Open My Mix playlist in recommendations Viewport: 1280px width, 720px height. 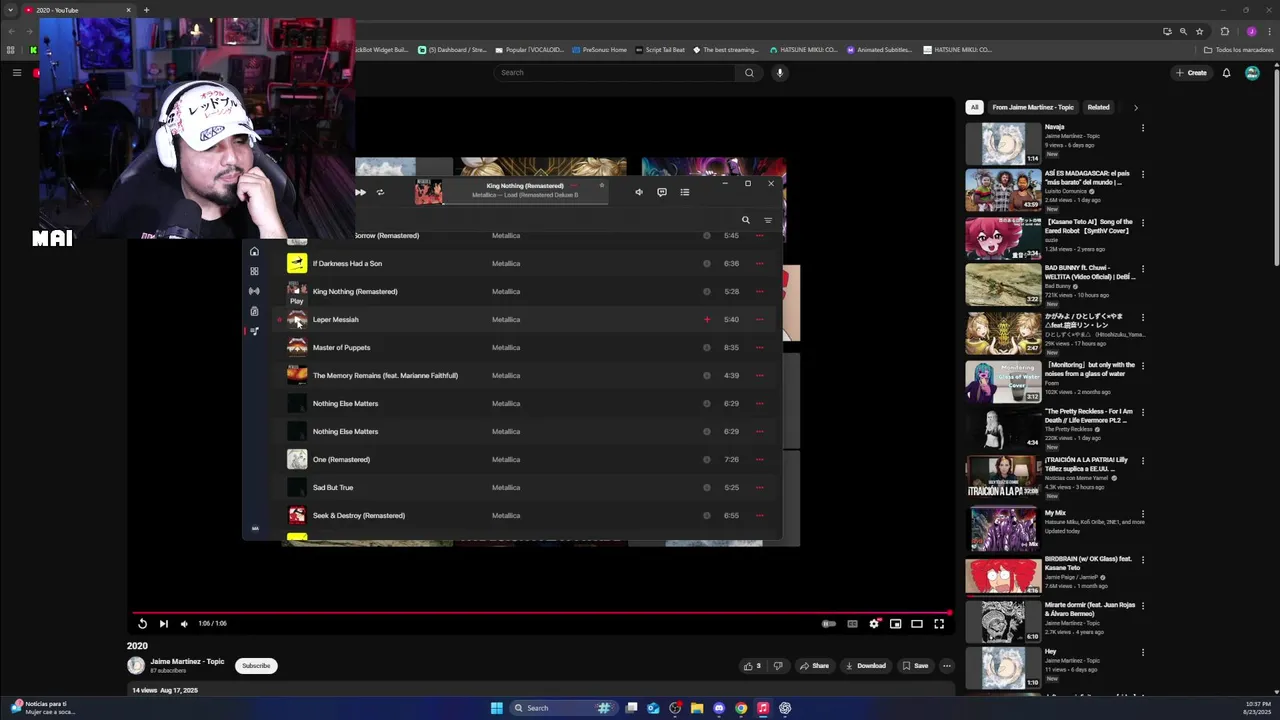click(x=1003, y=528)
